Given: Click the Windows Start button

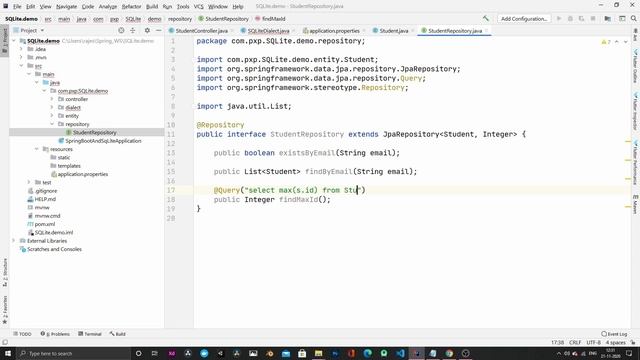Looking at the screenshot, I should click(x=8, y=353).
